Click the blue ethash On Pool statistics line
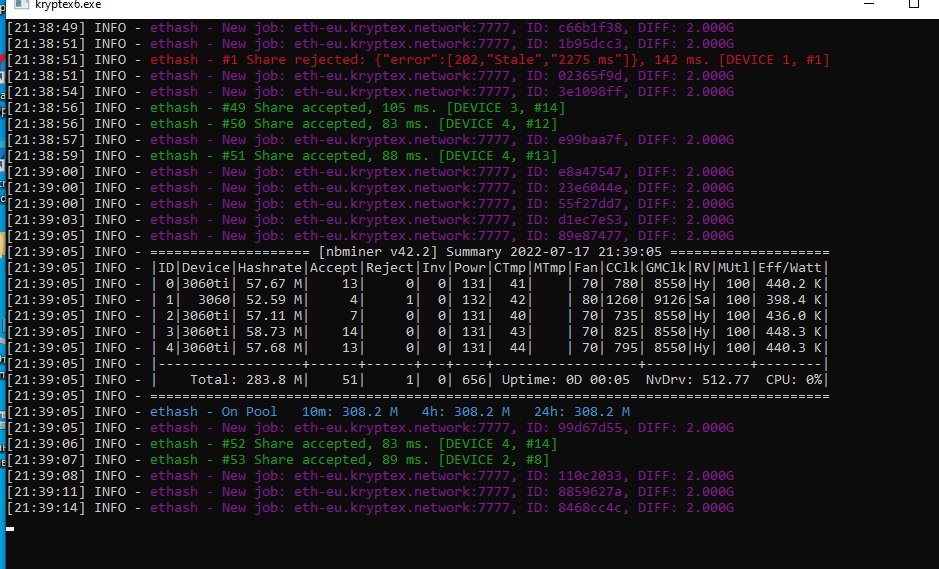 coord(390,412)
